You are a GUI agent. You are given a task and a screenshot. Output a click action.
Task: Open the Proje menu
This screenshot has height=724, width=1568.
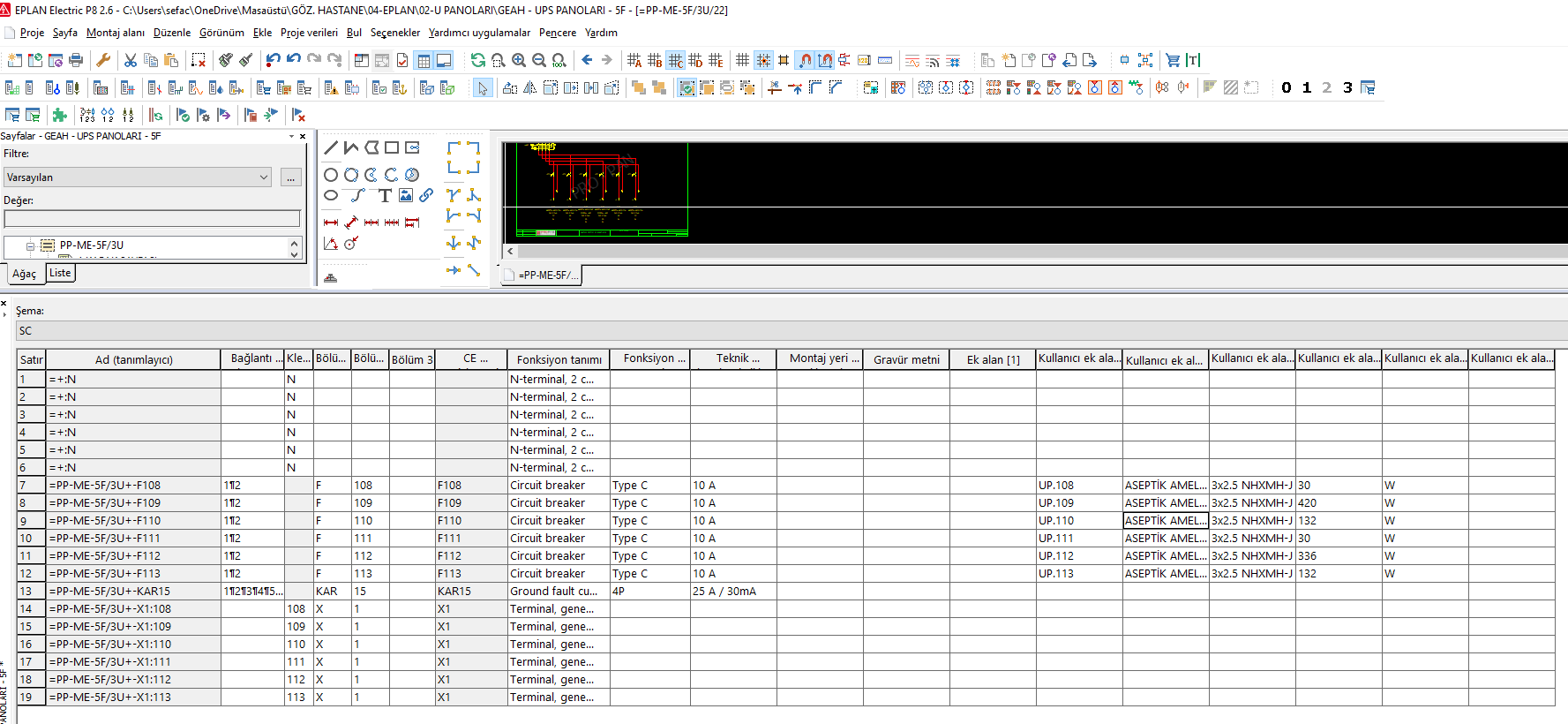click(x=32, y=33)
